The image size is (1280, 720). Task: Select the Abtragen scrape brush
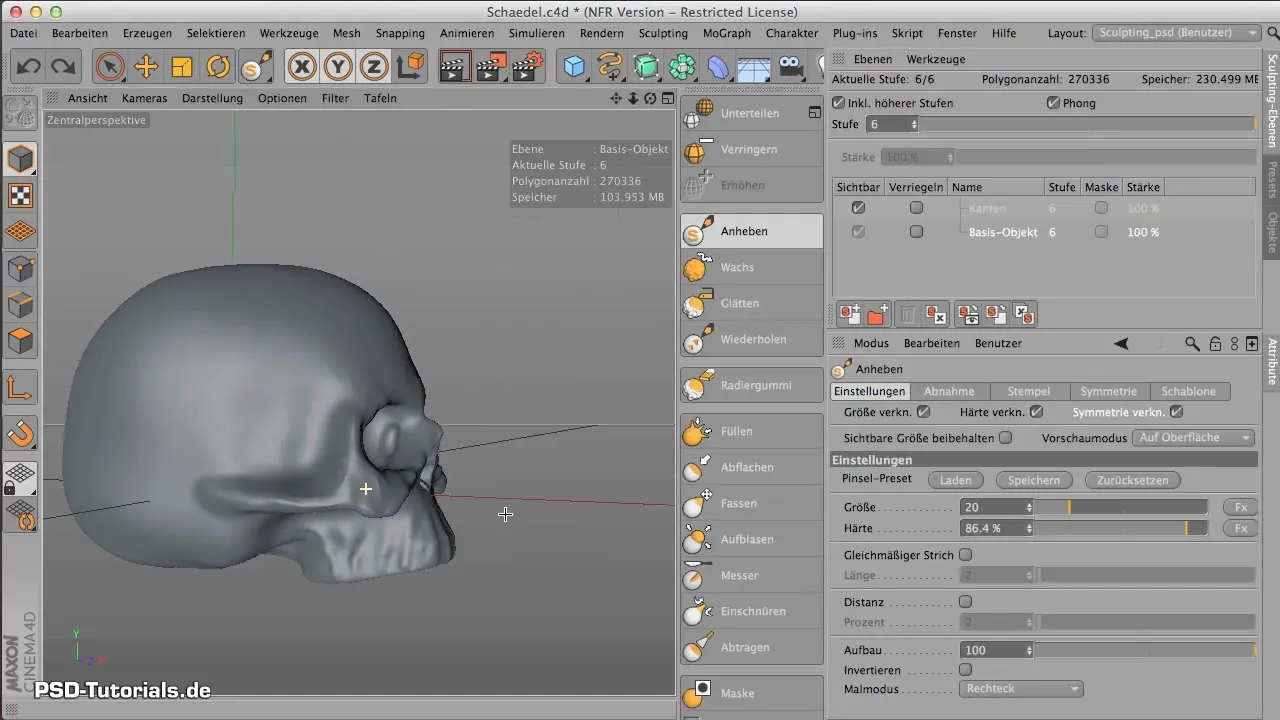tap(752, 647)
